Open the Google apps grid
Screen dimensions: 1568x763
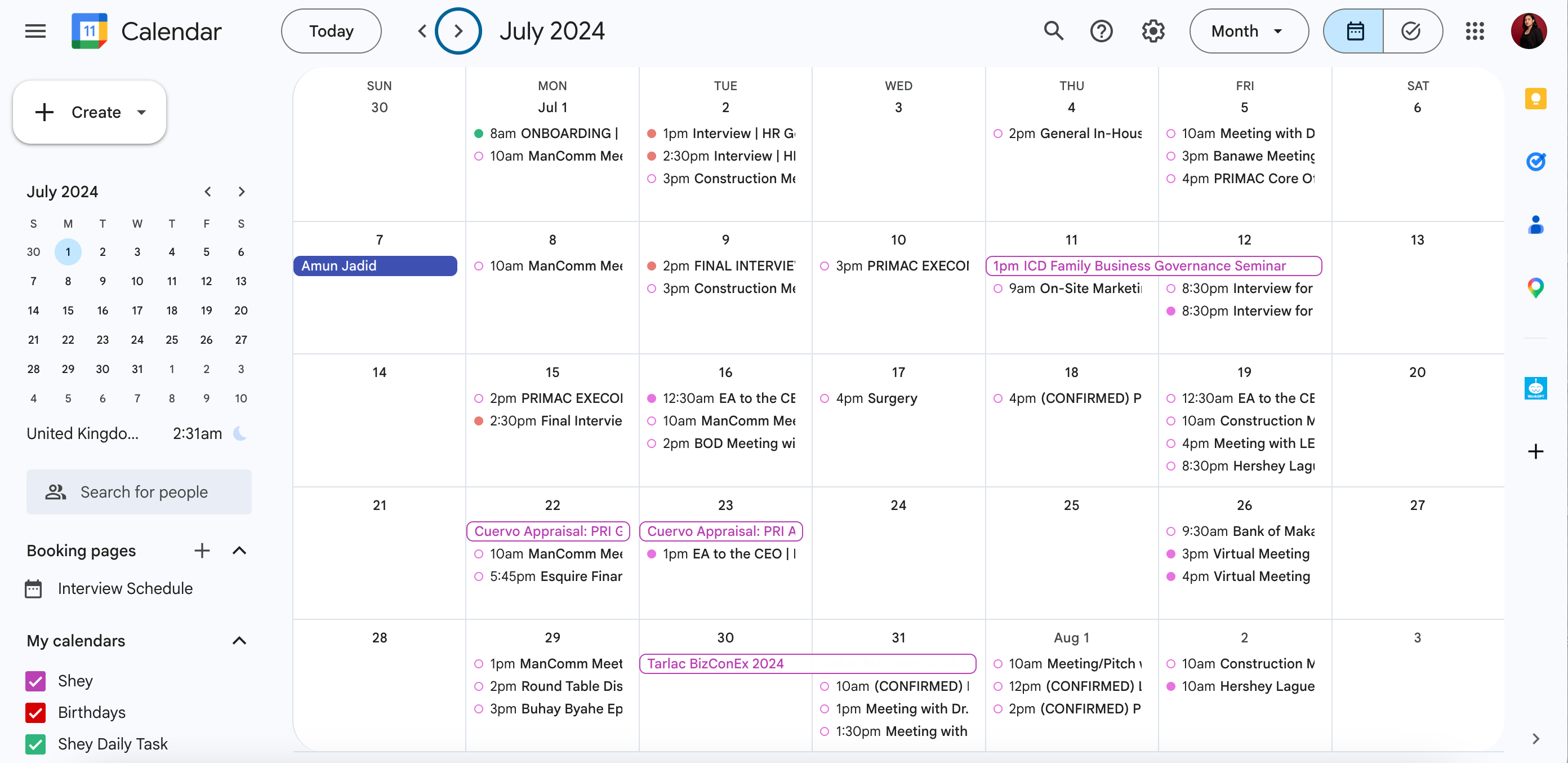click(x=1475, y=31)
